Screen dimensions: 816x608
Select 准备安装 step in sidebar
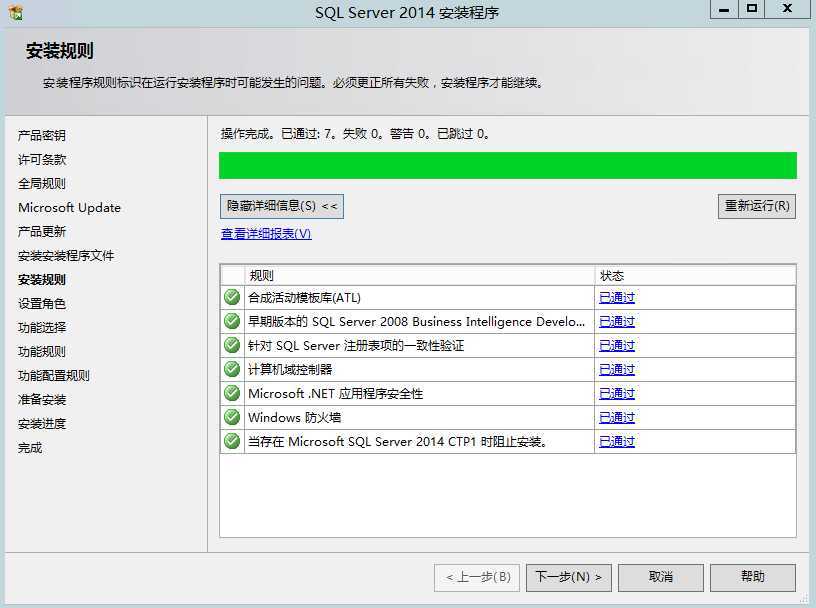point(42,399)
